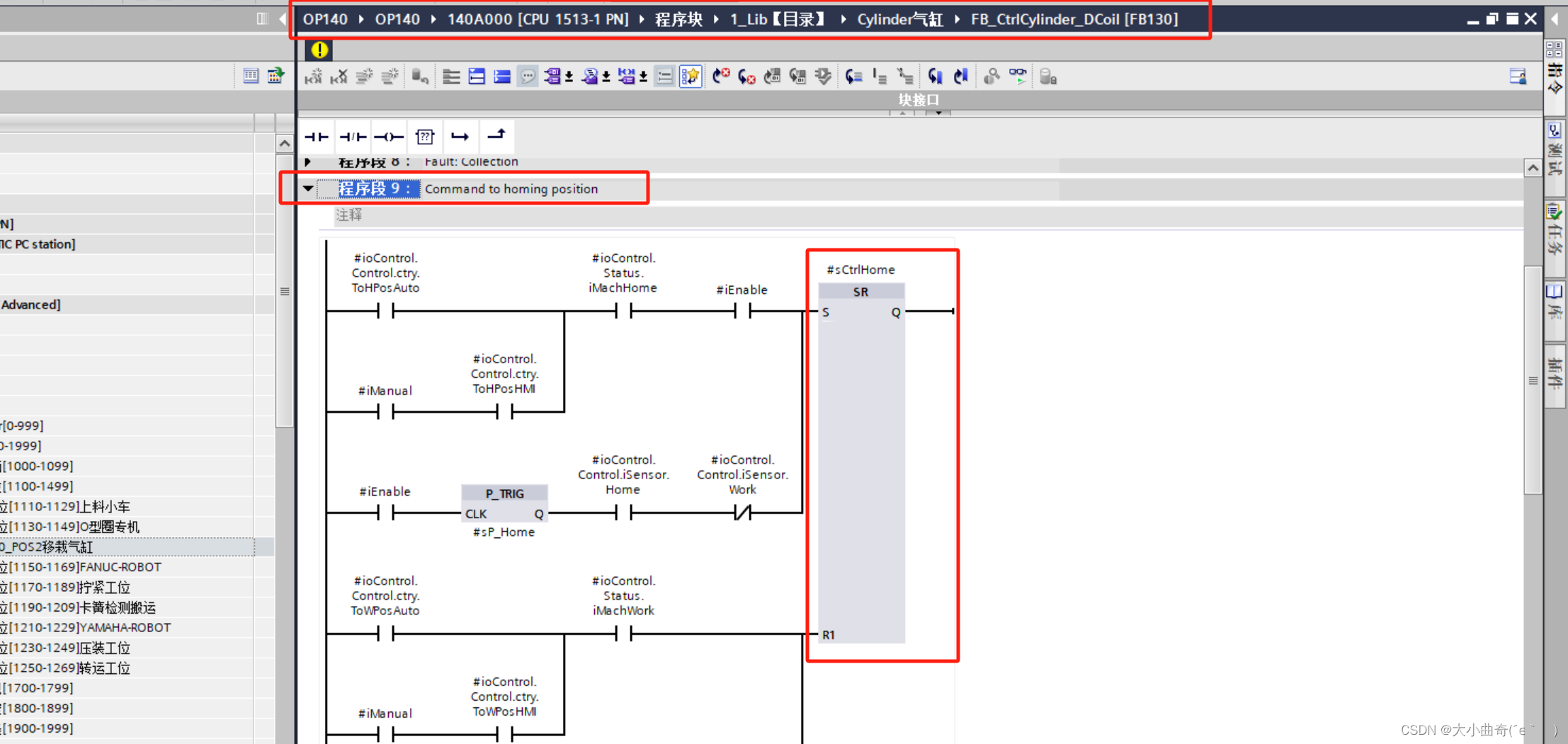The width and height of the screenshot is (1568, 744).
Task: Select the #iManual contact near ToHPosHMI
Action: pyautogui.click(x=385, y=411)
